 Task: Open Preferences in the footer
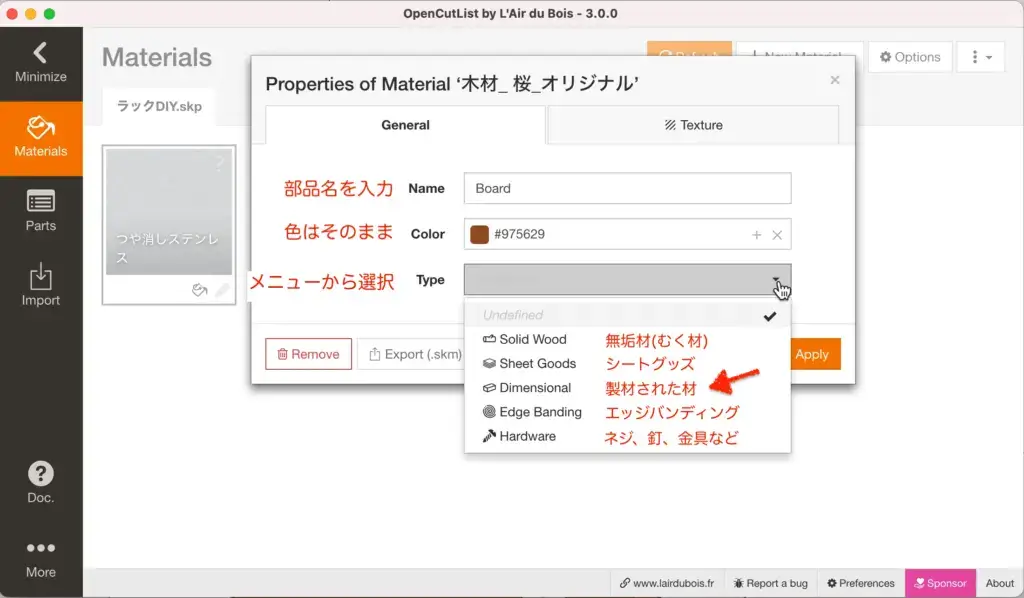[861, 583]
